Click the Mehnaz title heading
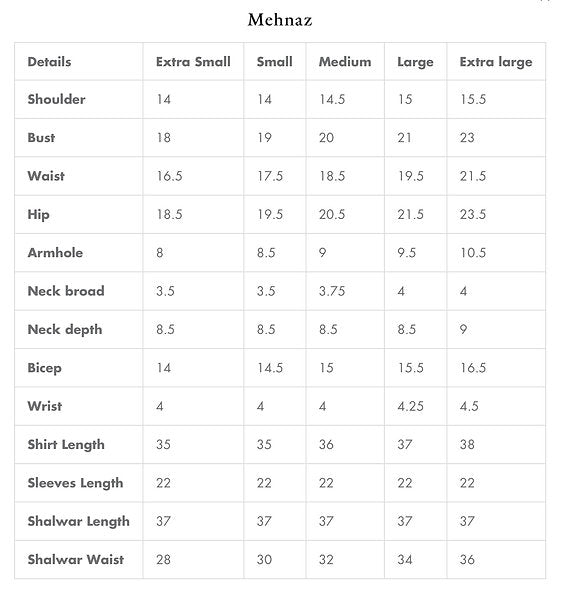Viewport: 562px width, 605px height. coord(280,20)
